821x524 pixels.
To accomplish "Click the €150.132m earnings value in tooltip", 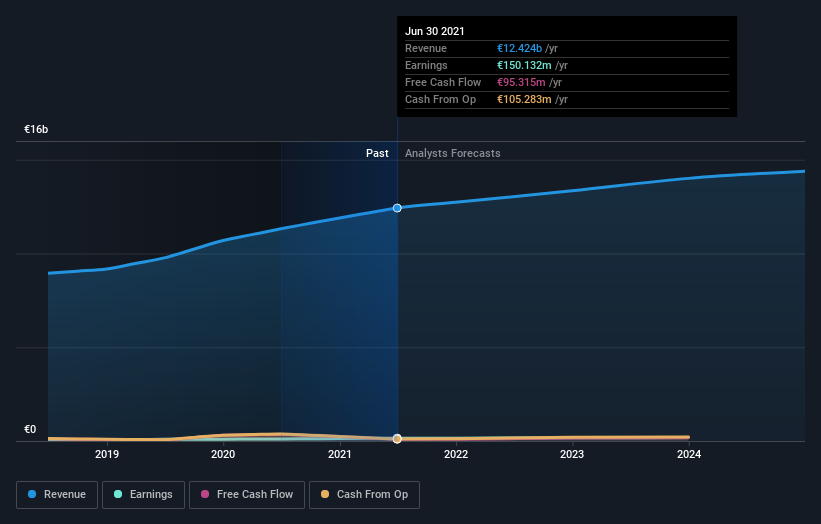I will (524, 65).
